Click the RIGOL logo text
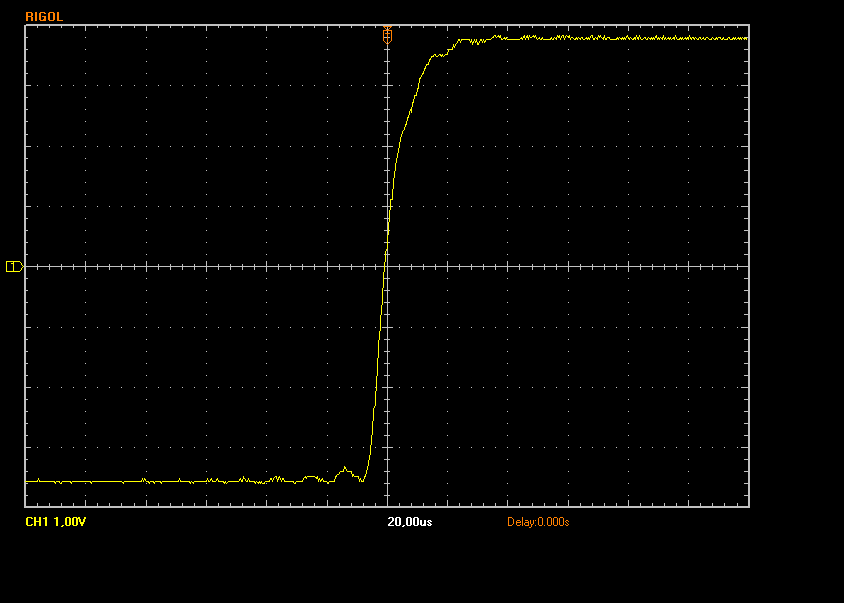The image size is (844, 603). click(44, 17)
